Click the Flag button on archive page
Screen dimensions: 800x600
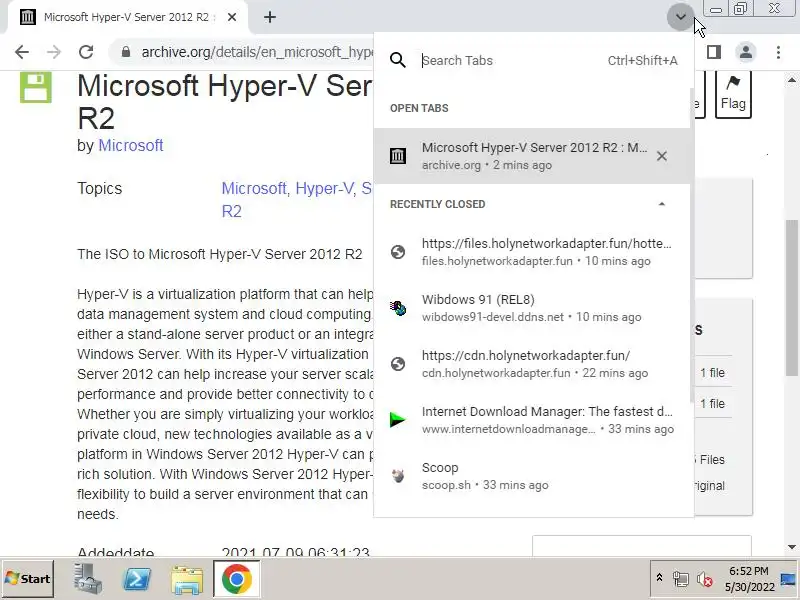(x=733, y=94)
